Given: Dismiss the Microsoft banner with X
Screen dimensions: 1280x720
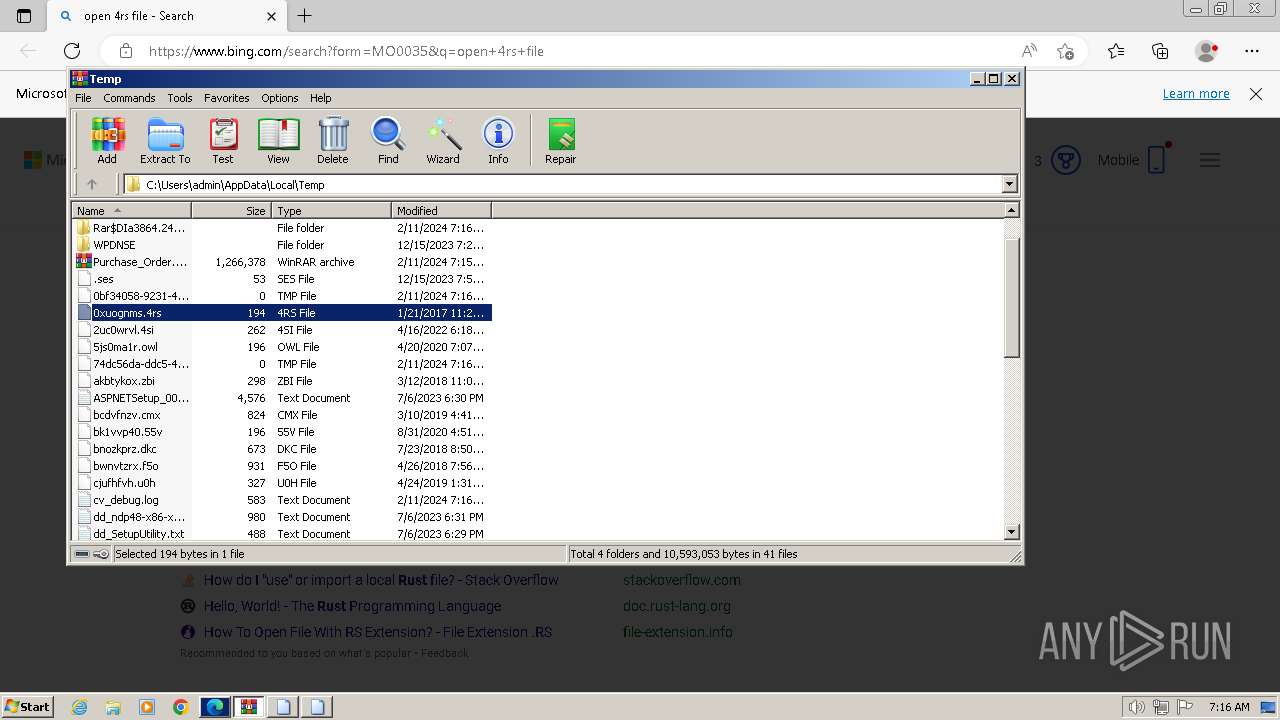Looking at the screenshot, I should point(1256,93).
